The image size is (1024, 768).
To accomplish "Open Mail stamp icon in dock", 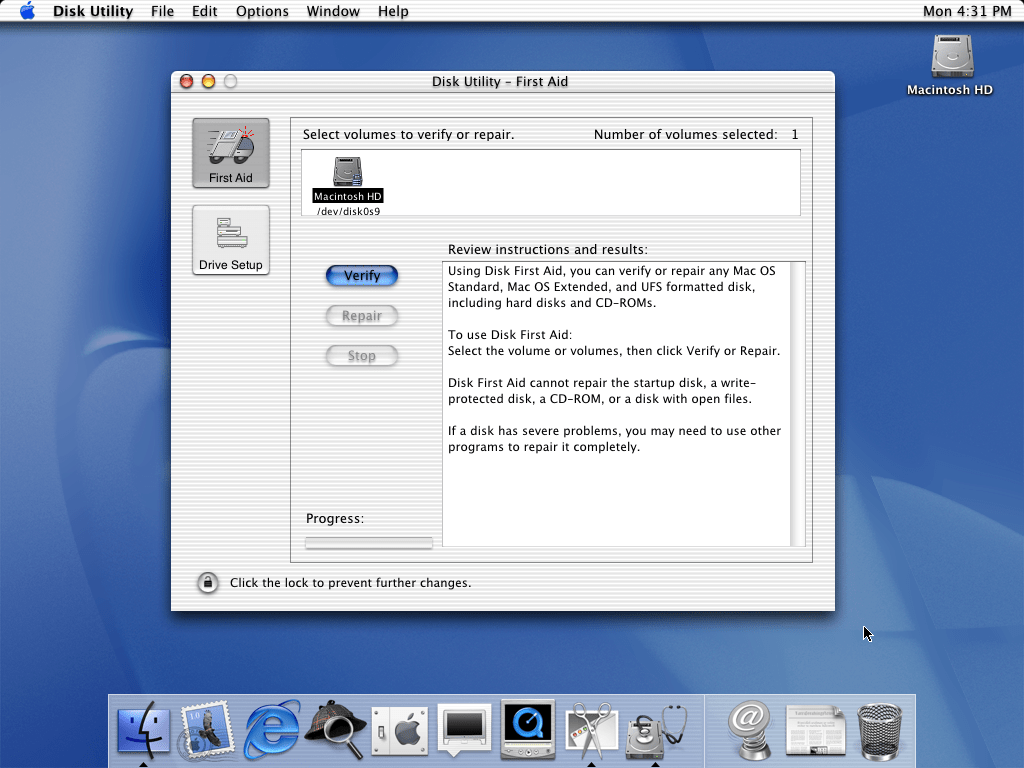I will pos(206,730).
